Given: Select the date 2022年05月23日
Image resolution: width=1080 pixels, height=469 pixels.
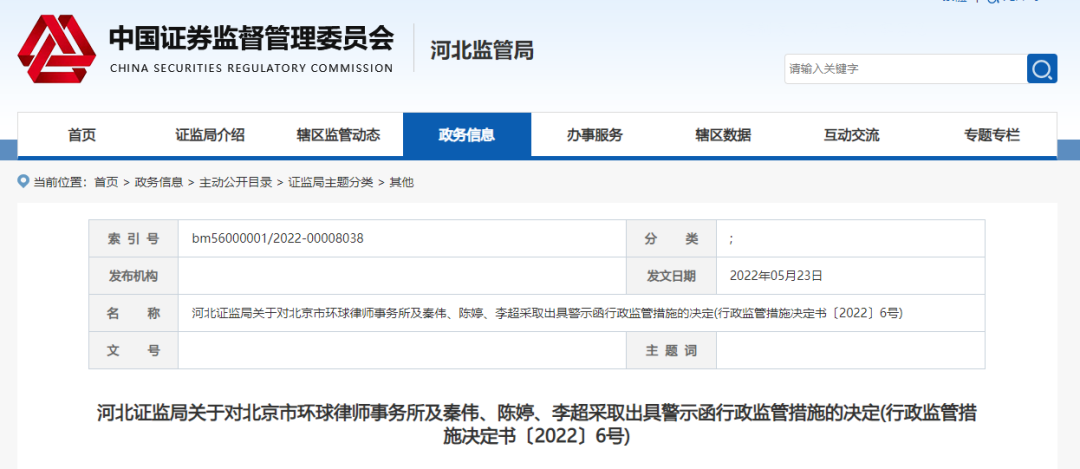Looking at the screenshot, I should (x=776, y=276).
